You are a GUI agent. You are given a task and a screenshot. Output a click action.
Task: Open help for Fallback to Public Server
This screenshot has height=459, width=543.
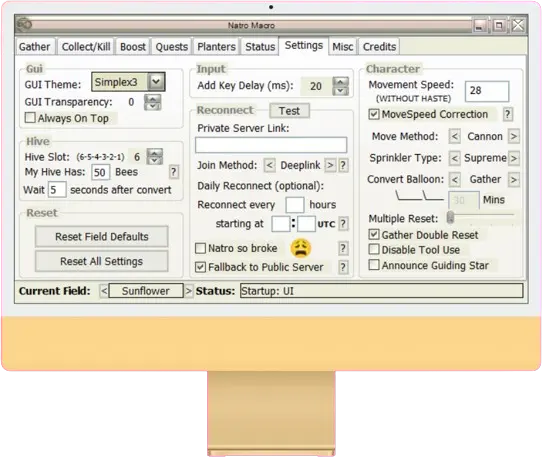point(343,267)
